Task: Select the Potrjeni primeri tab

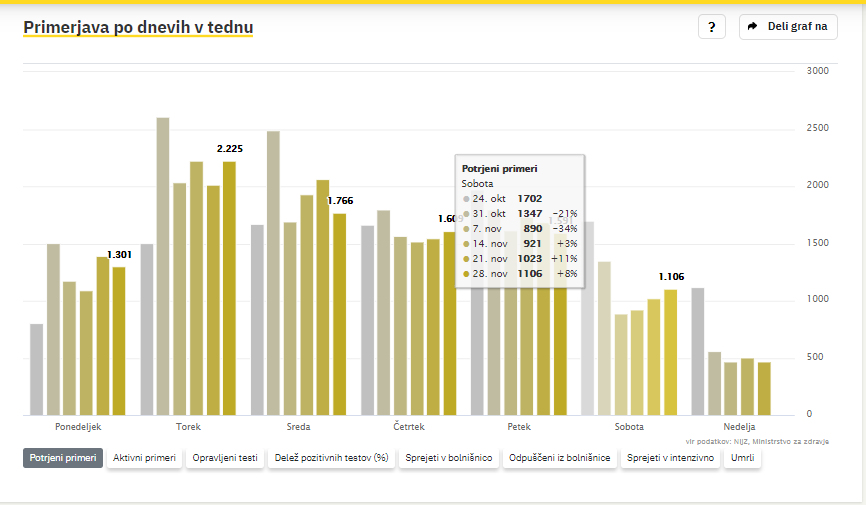Action: click(x=63, y=458)
